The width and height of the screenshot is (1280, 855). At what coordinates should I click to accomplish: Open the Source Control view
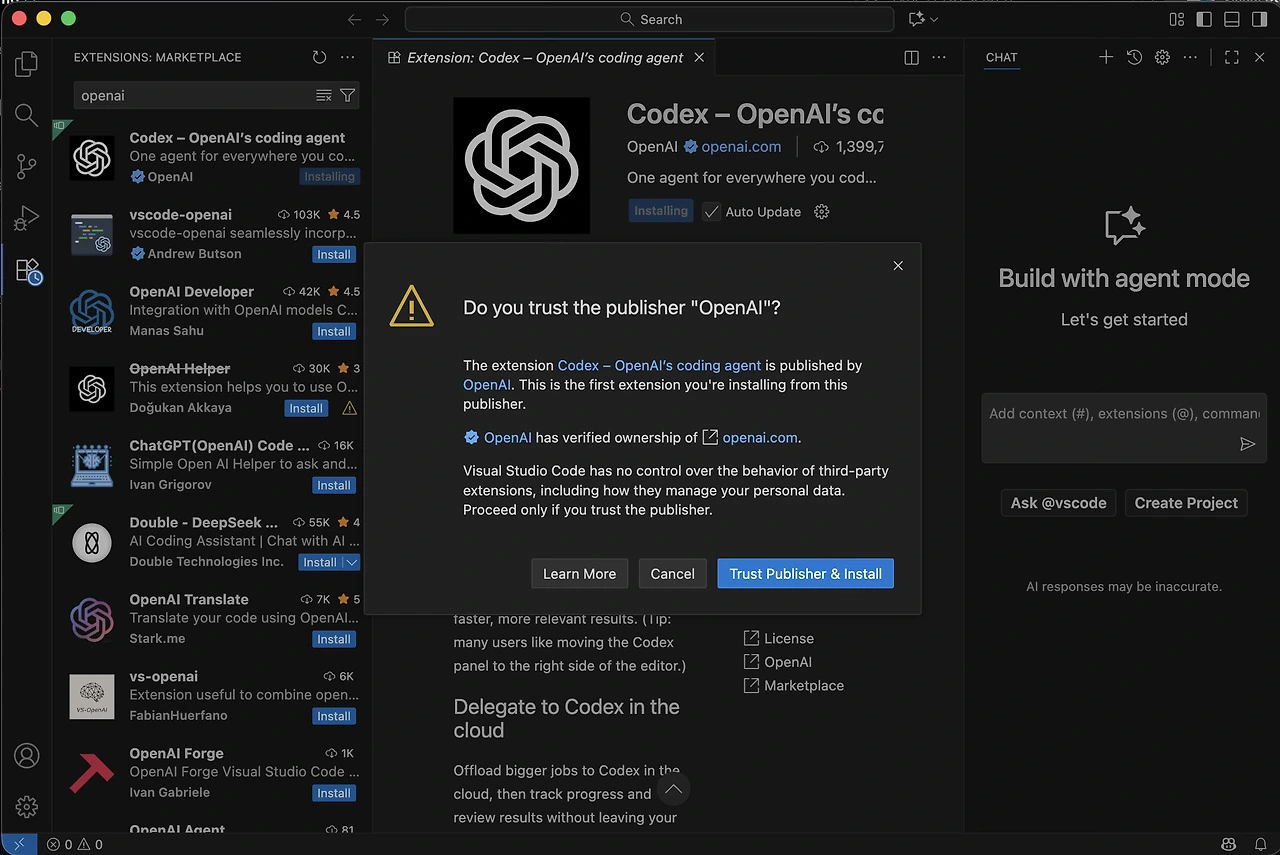pyautogui.click(x=27, y=166)
